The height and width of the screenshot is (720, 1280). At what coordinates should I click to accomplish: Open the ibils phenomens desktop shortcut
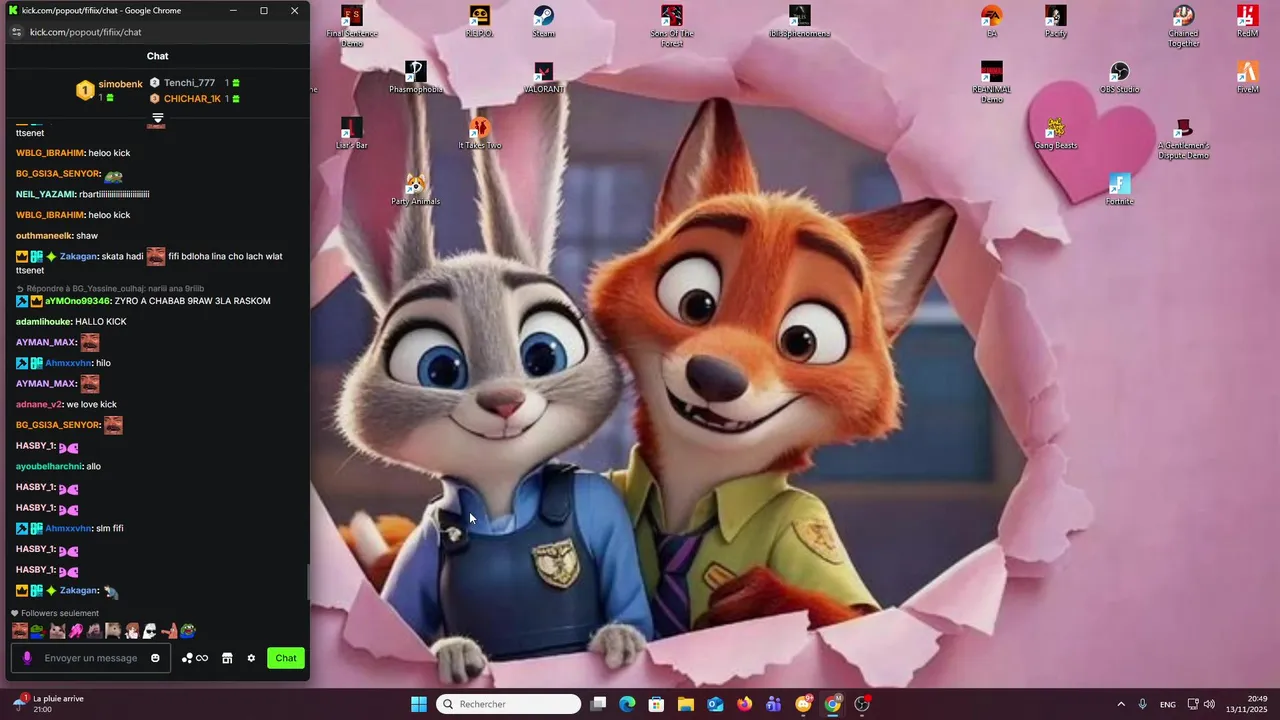point(799,21)
